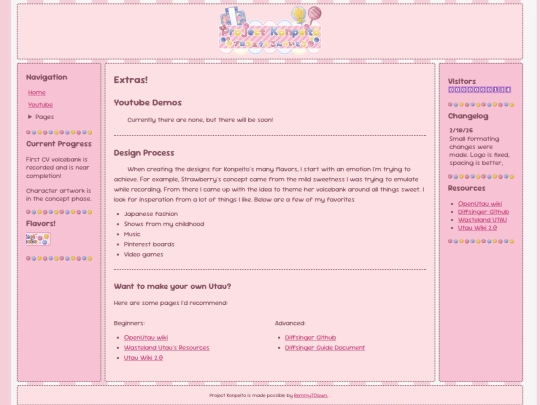This screenshot has height=405, width=540.
Task: Click the 'Extras!' page heading
Action: click(x=131, y=80)
